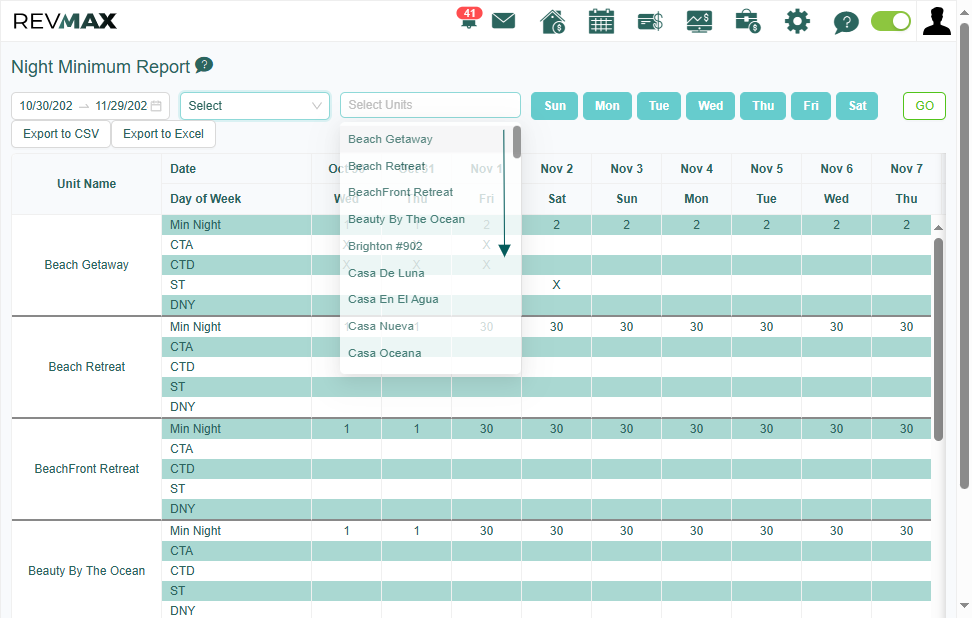Click the X in Beach Getaway ST row
The height and width of the screenshot is (618, 972).
click(557, 285)
